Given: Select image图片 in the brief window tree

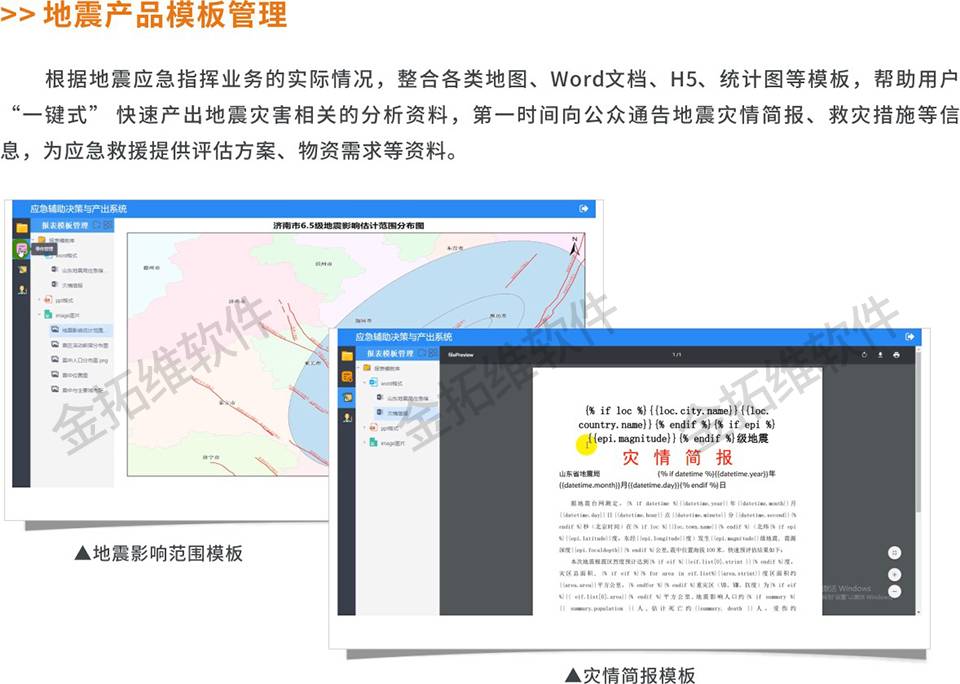Looking at the screenshot, I should (388, 443).
